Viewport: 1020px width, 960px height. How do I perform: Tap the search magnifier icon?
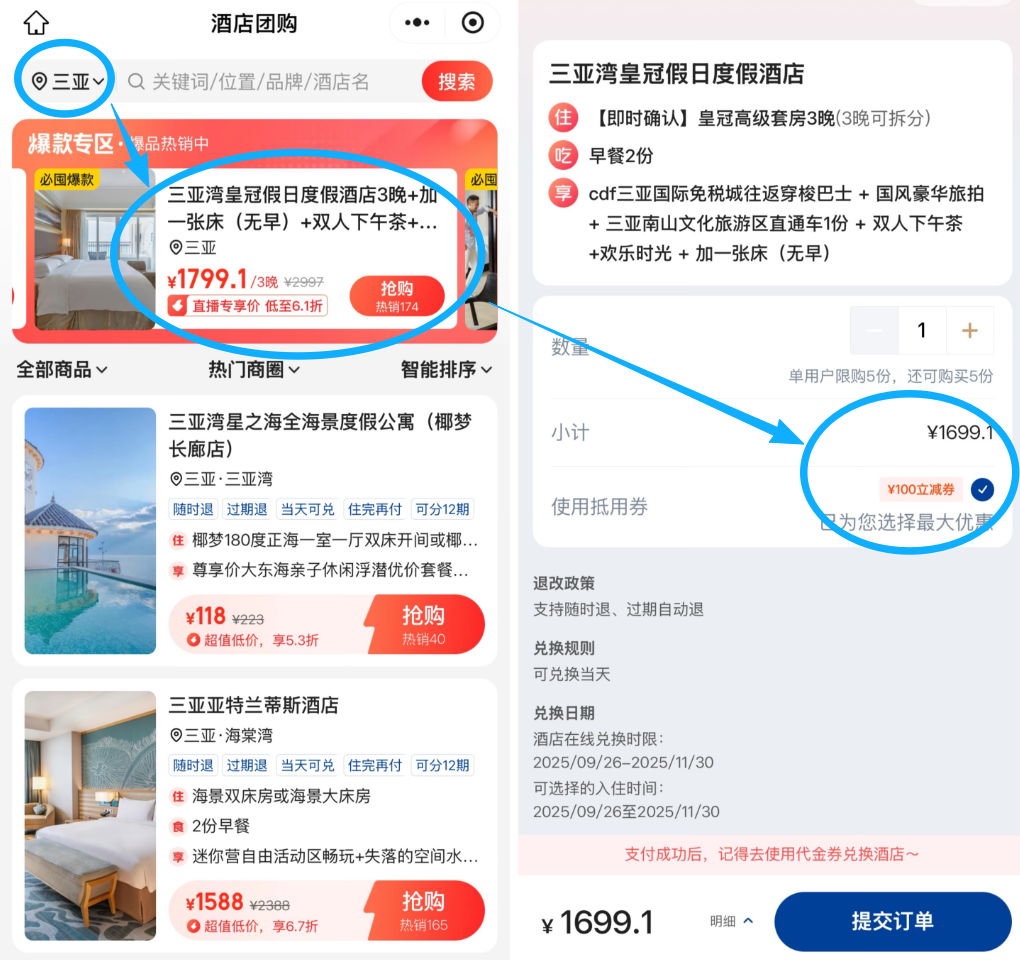[136, 81]
